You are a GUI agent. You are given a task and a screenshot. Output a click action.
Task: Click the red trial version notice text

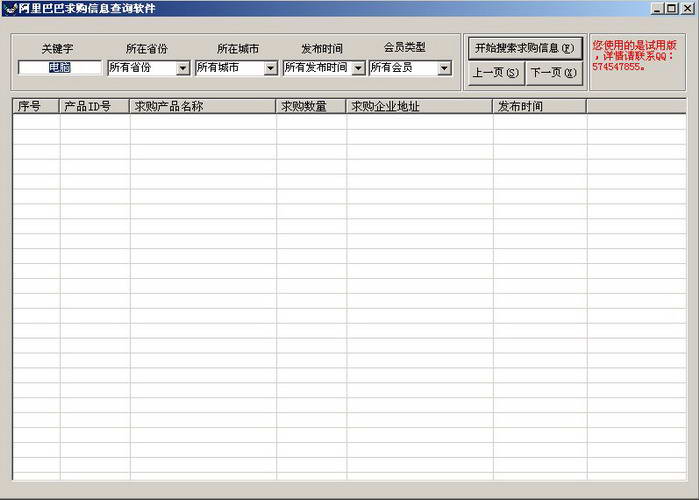[x=634, y=56]
